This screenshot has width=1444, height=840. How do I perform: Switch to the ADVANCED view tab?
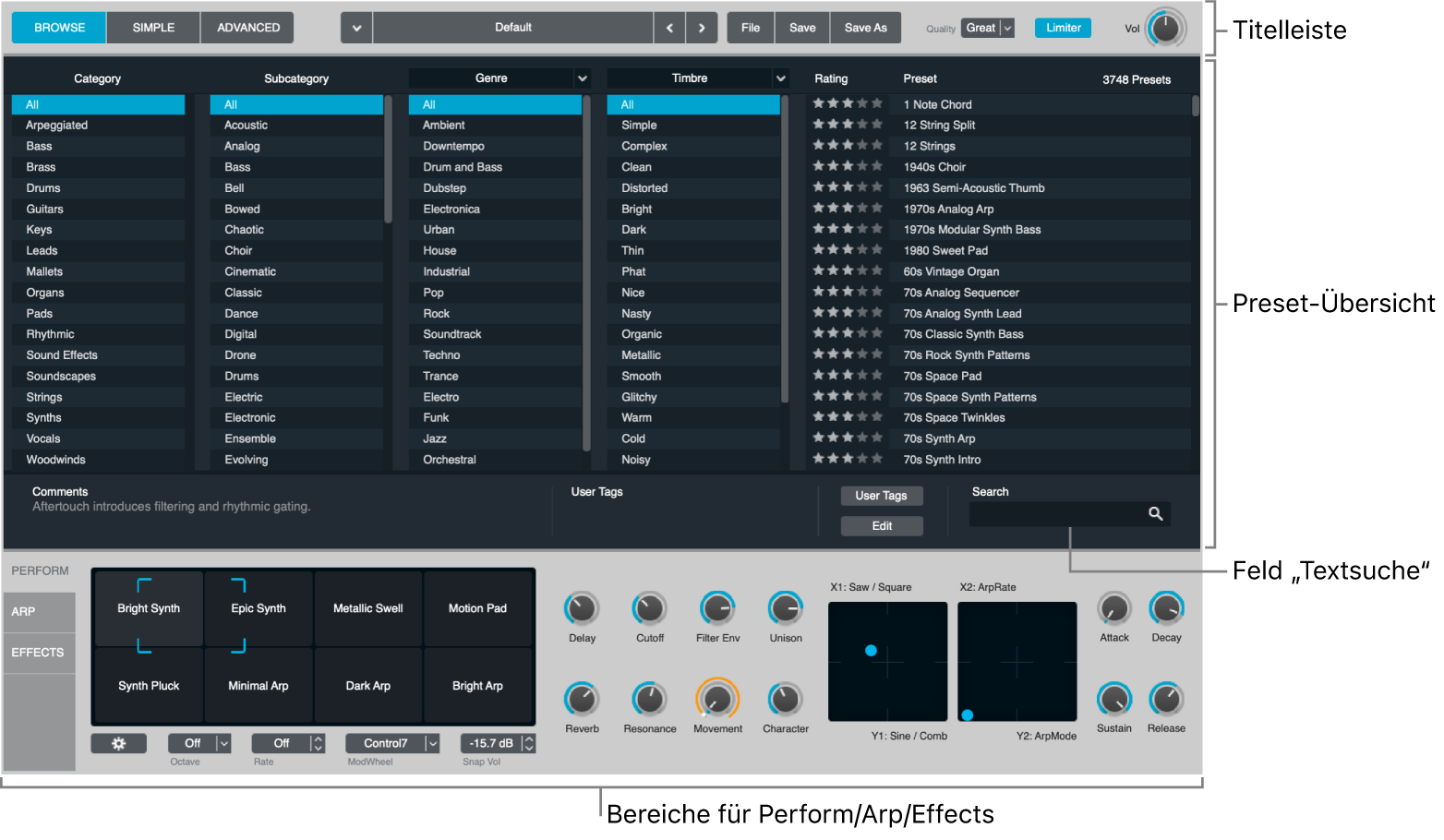click(x=248, y=28)
